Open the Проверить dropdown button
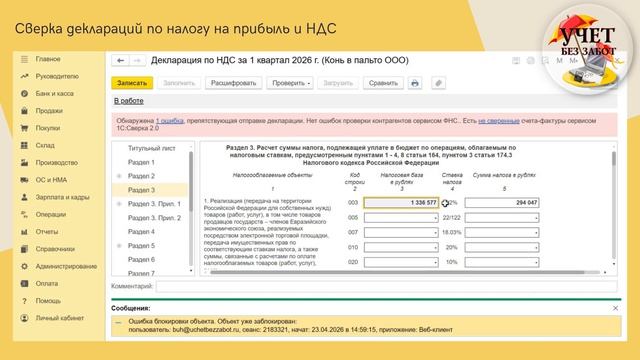Screen dimensions: 640x360 [290, 83]
